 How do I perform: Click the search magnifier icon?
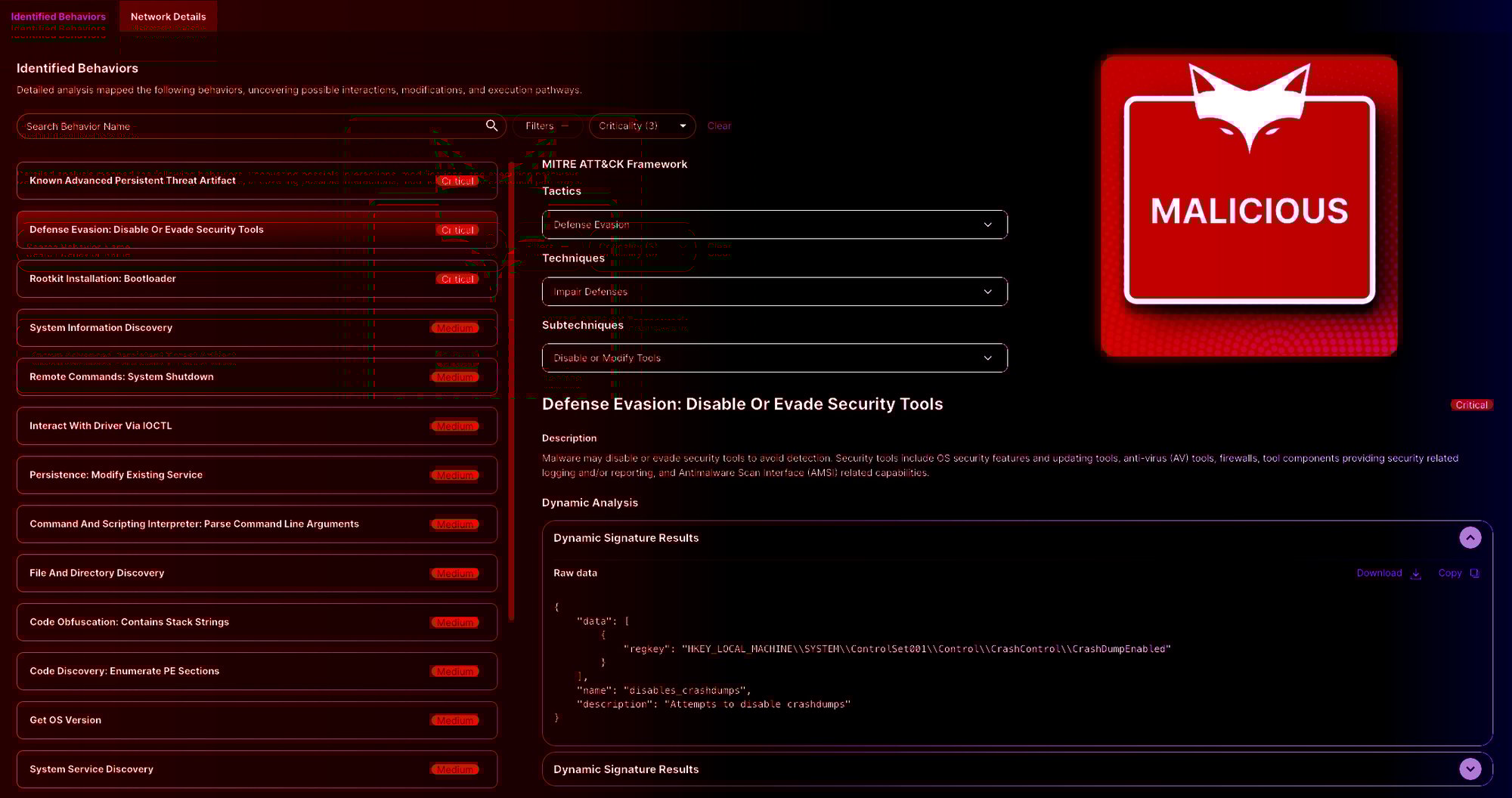pos(491,126)
